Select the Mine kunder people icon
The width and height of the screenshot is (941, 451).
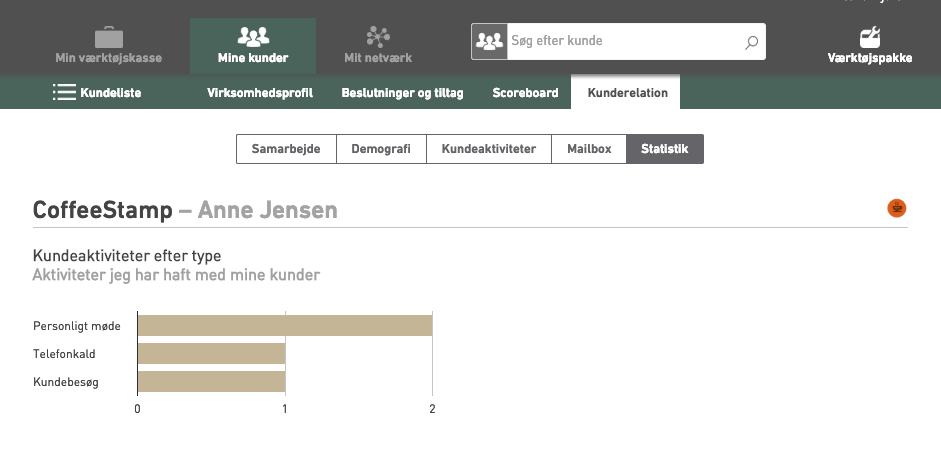pos(253,37)
